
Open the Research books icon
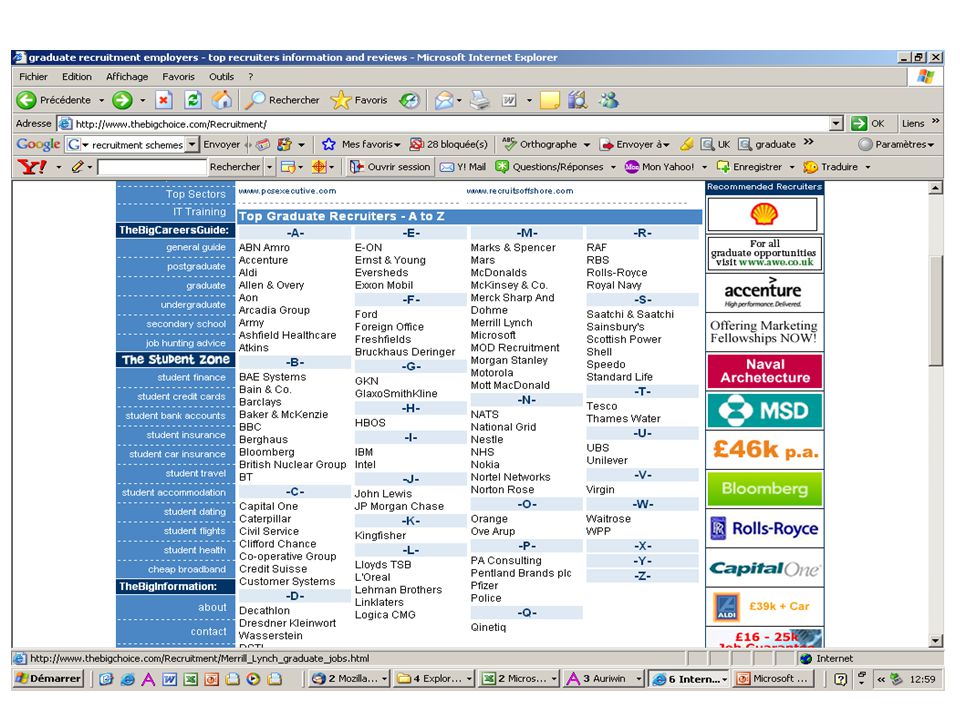coord(577,100)
